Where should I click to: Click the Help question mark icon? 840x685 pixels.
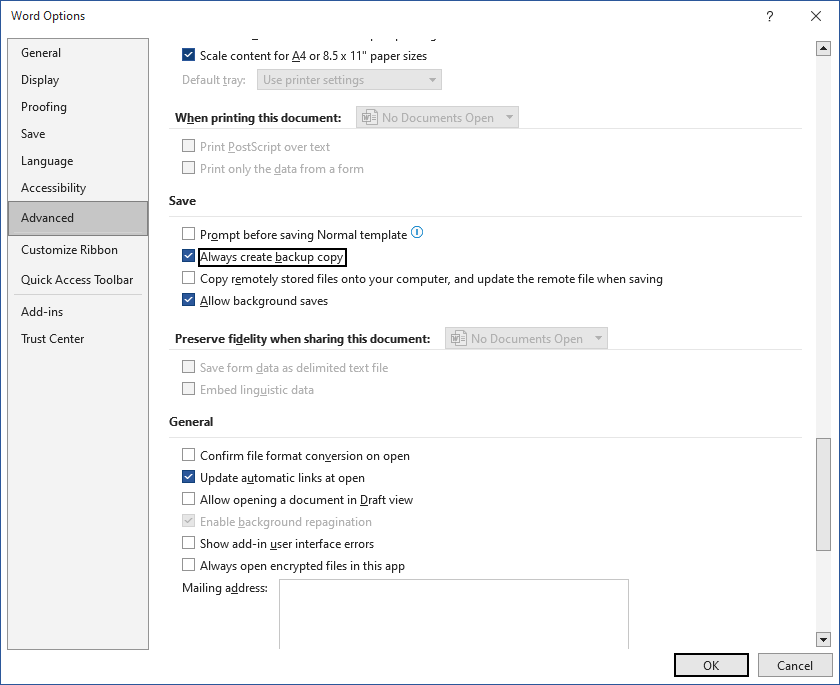769,16
